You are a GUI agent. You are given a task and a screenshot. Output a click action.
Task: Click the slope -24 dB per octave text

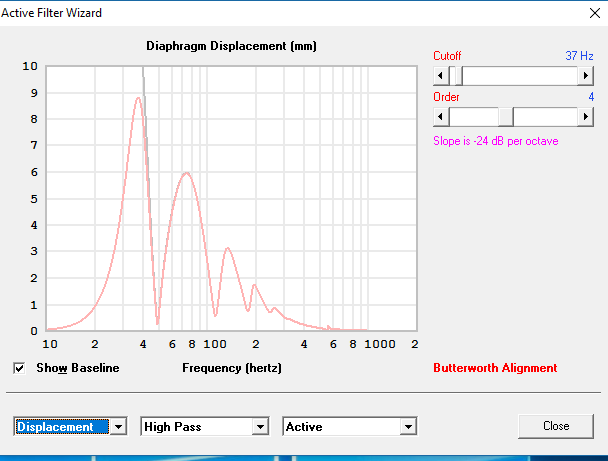click(x=495, y=141)
